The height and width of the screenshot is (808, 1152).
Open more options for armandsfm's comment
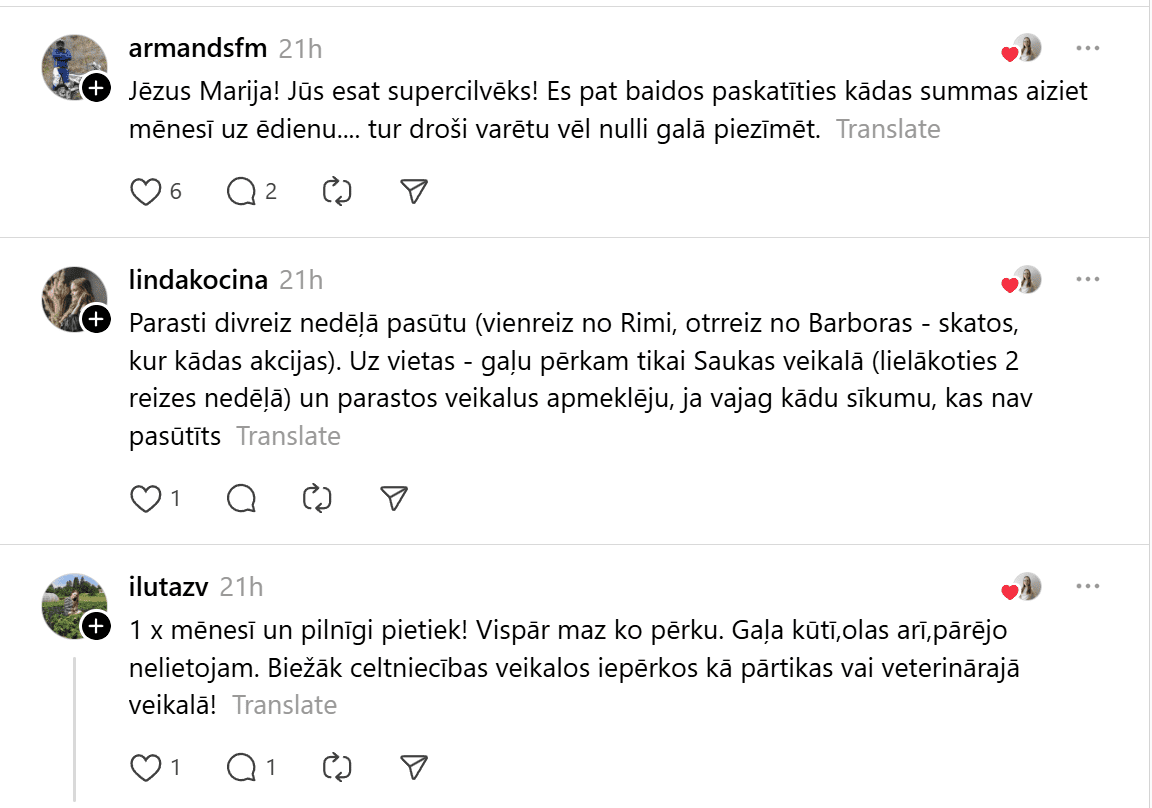point(1087,48)
